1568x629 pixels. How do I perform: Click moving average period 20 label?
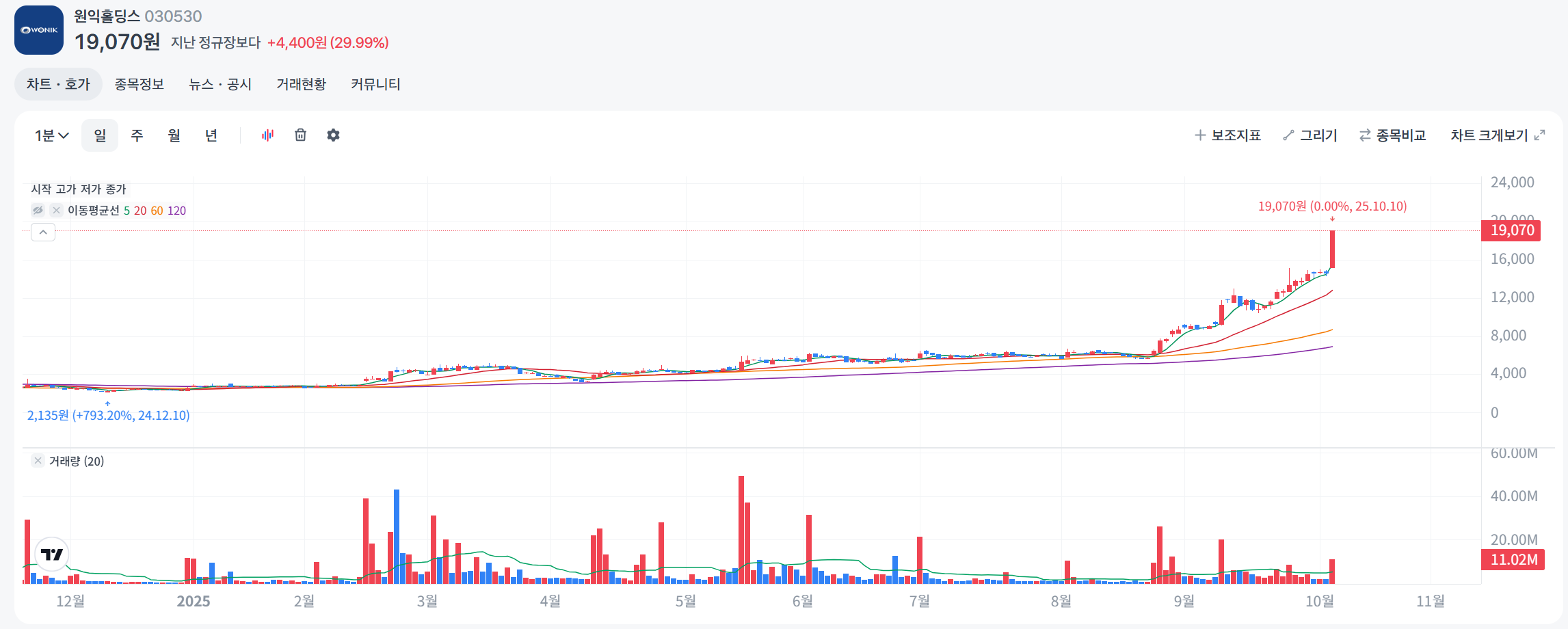pos(140,211)
